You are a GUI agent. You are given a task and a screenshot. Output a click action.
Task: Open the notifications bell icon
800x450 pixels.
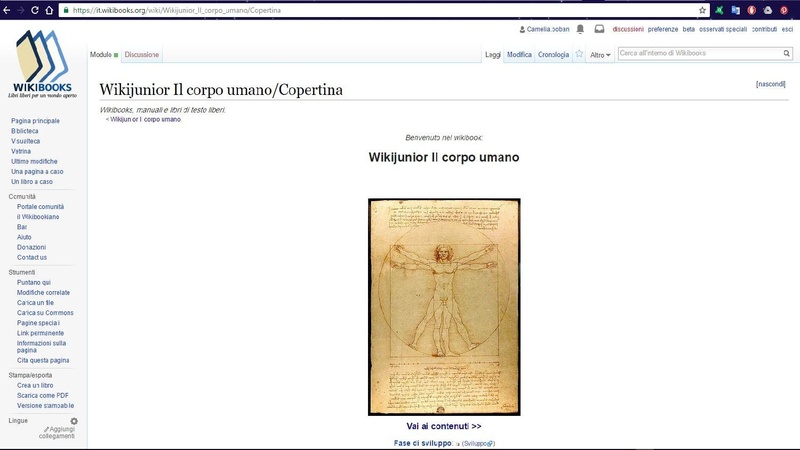[x=580, y=29]
